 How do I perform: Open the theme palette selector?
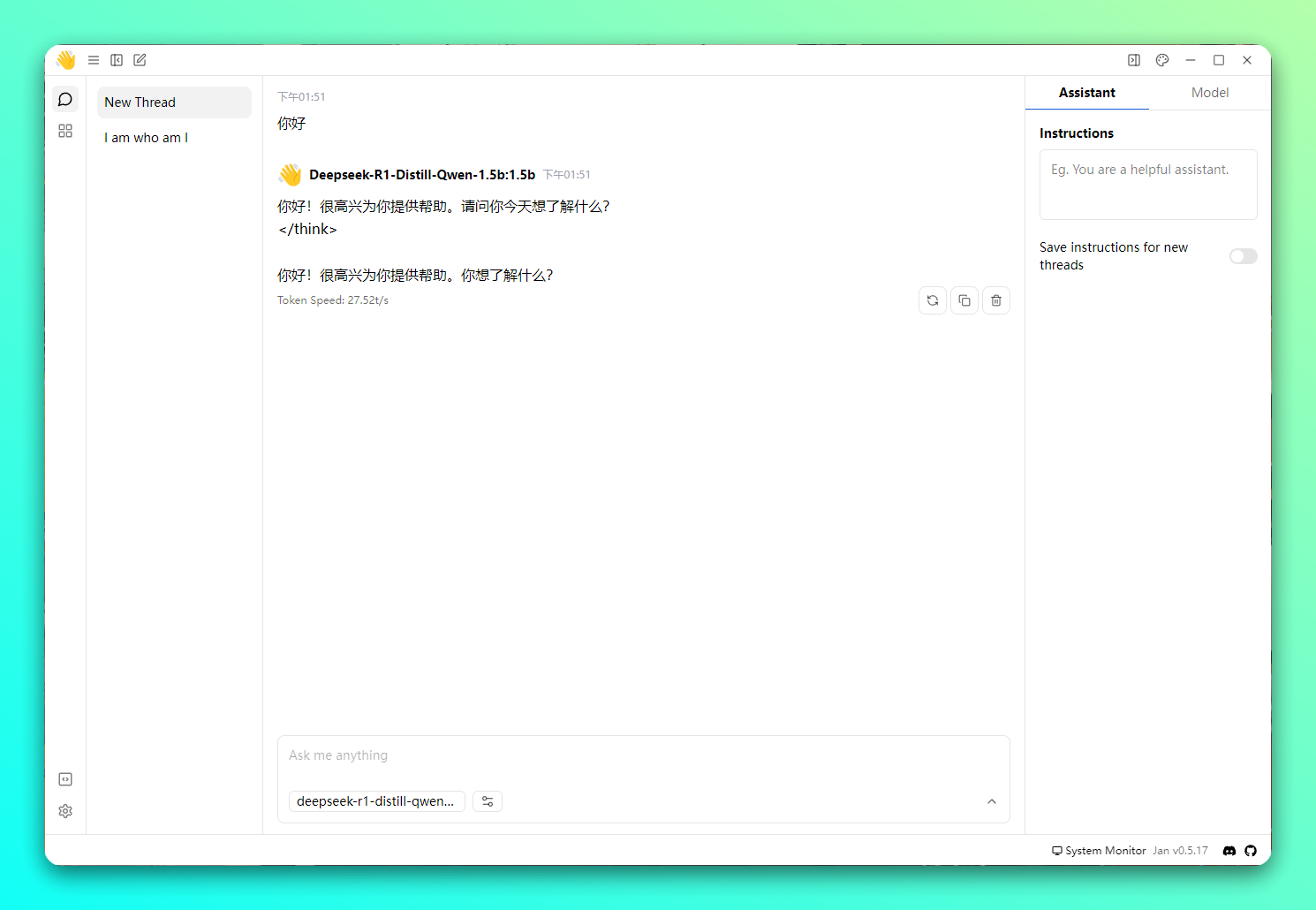pyautogui.click(x=1162, y=60)
